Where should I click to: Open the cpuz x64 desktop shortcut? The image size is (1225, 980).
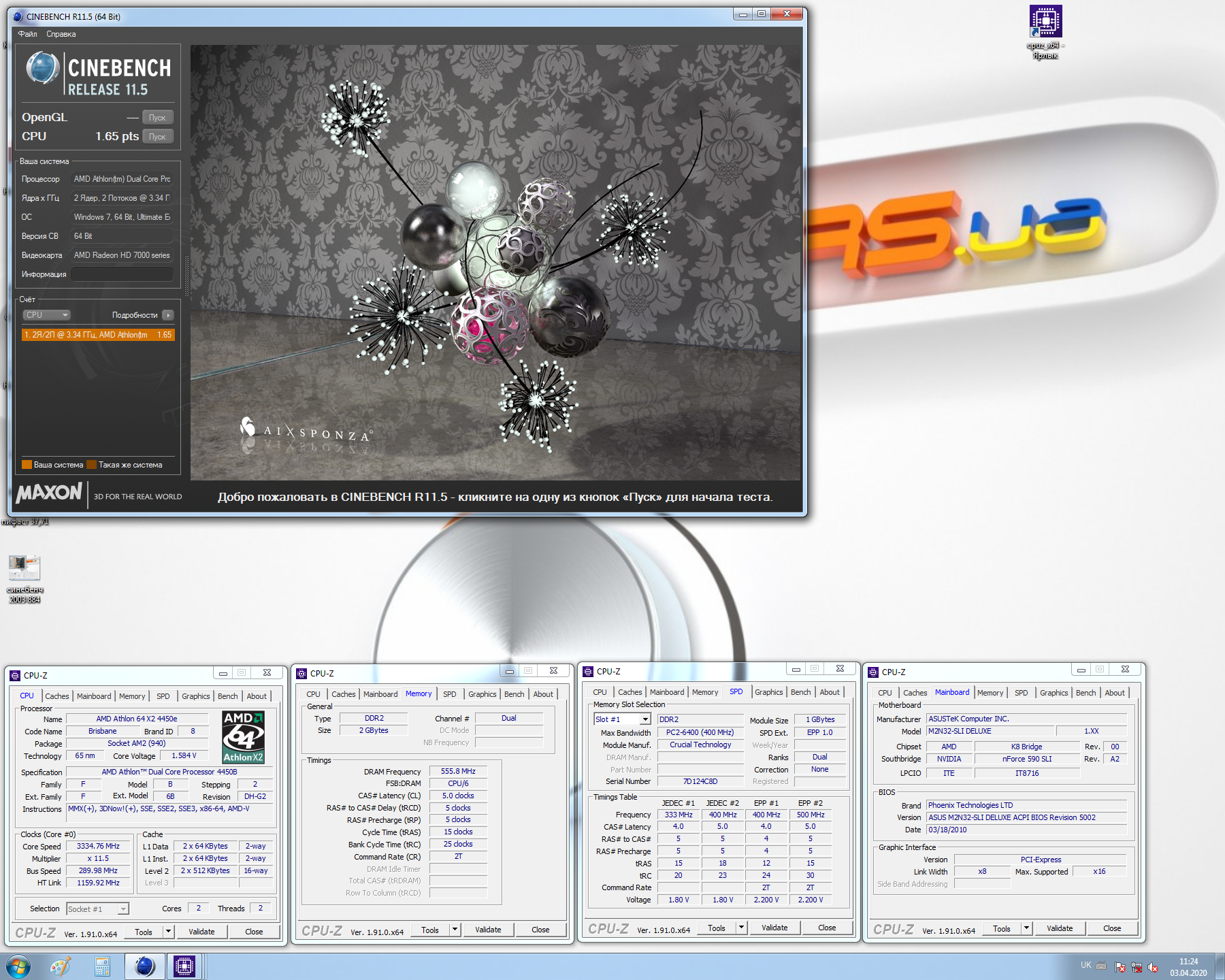click(x=1045, y=32)
